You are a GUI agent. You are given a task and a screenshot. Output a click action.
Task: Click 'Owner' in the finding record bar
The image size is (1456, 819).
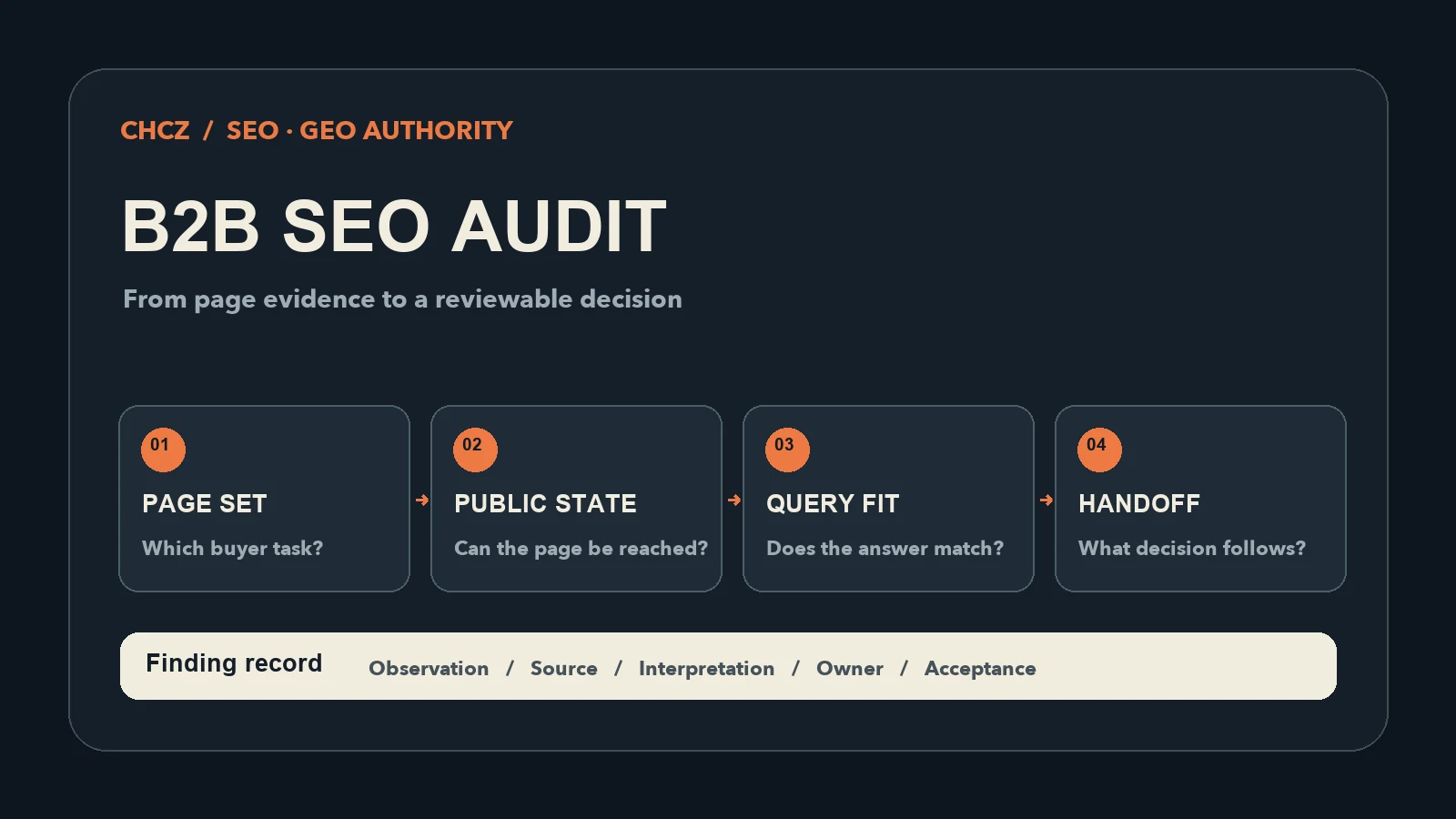tap(850, 668)
